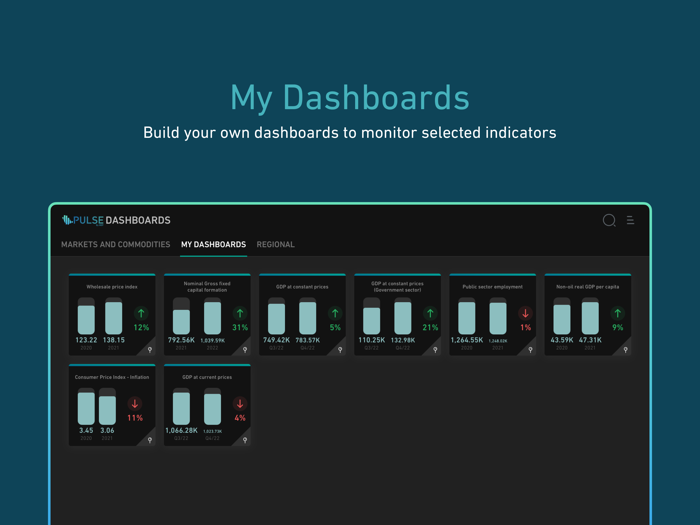Screen dimensions: 700x525
Task: Click pin icon on Non-oil real GDP card
Action: click(x=625, y=350)
